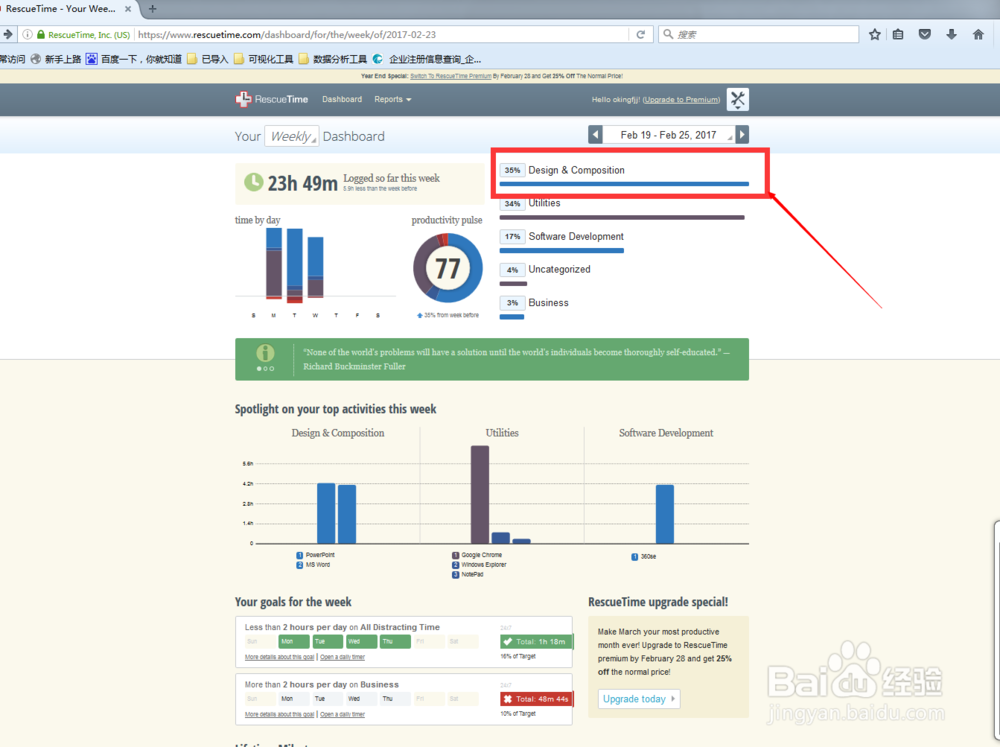This screenshot has height=747, width=1000.
Task: Open more details for Business goal
Action: 279,714
